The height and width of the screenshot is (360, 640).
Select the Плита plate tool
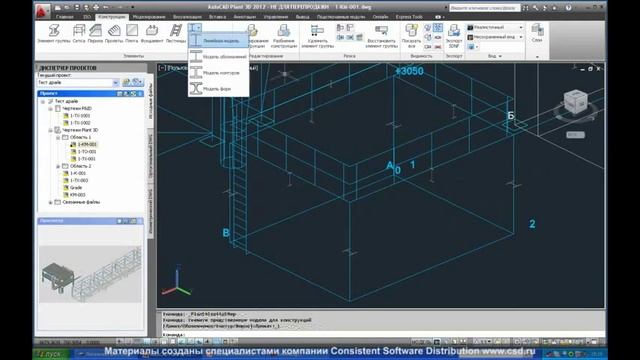coord(132,33)
